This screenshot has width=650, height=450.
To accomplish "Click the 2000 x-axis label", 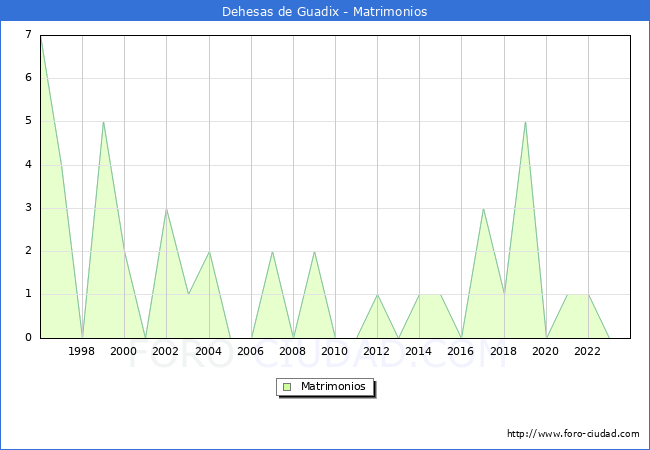I will [x=124, y=351].
